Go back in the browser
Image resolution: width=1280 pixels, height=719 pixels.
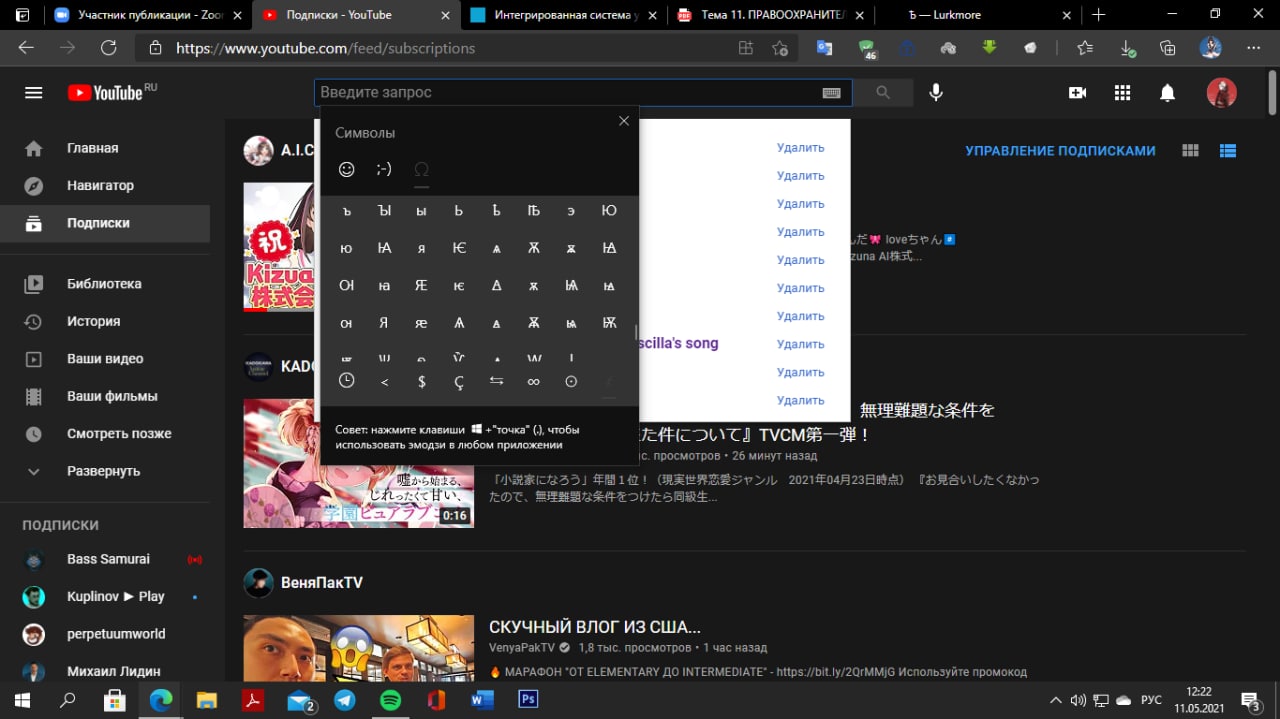(26, 48)
